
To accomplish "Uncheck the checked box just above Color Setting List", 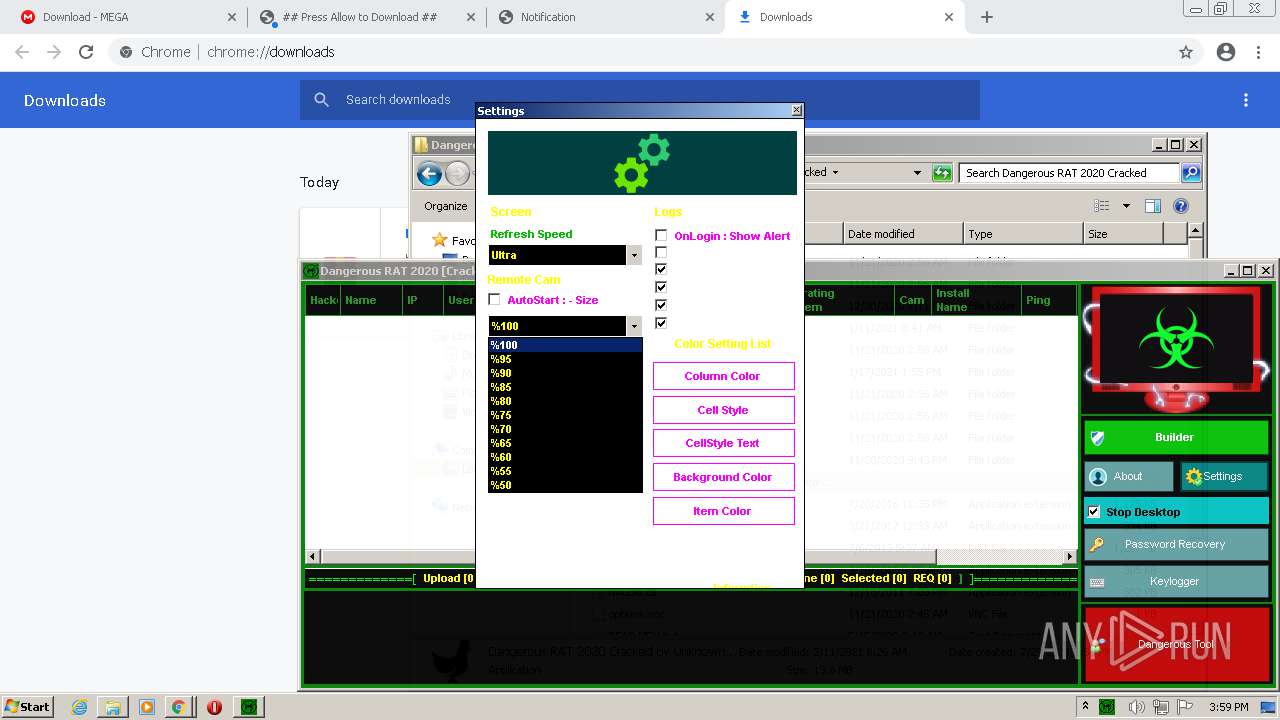I will click(x=661, y=323).
